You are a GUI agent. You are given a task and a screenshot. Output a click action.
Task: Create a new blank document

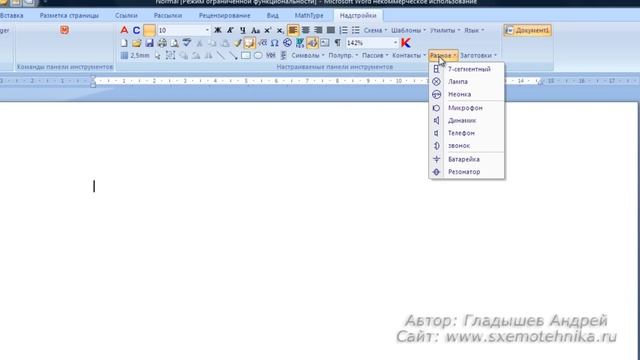coord(124,43)
